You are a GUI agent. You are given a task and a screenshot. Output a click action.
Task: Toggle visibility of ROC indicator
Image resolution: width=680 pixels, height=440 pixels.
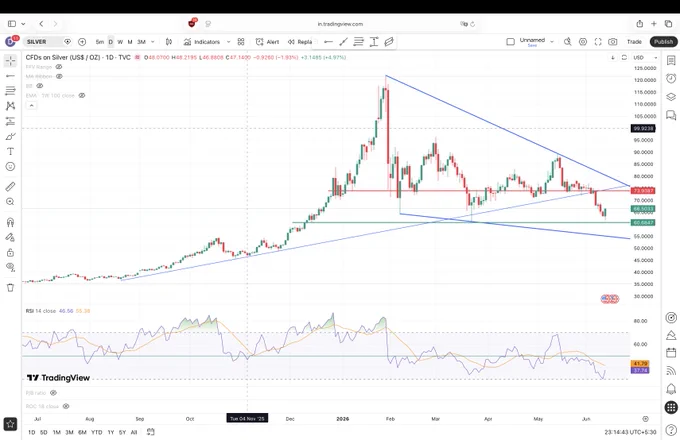click(66, 406)
